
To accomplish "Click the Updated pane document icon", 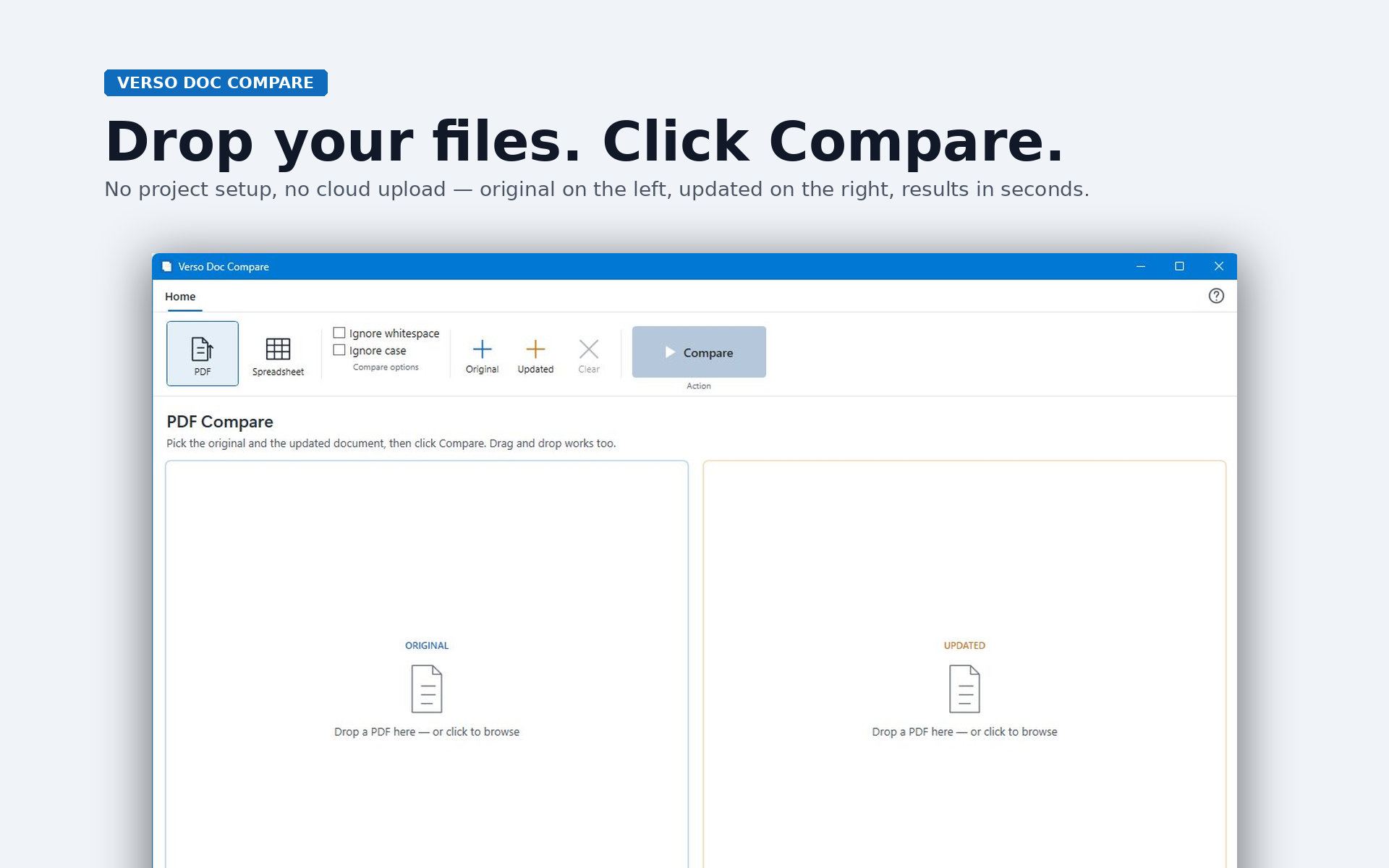I will (x=964, y=689).
